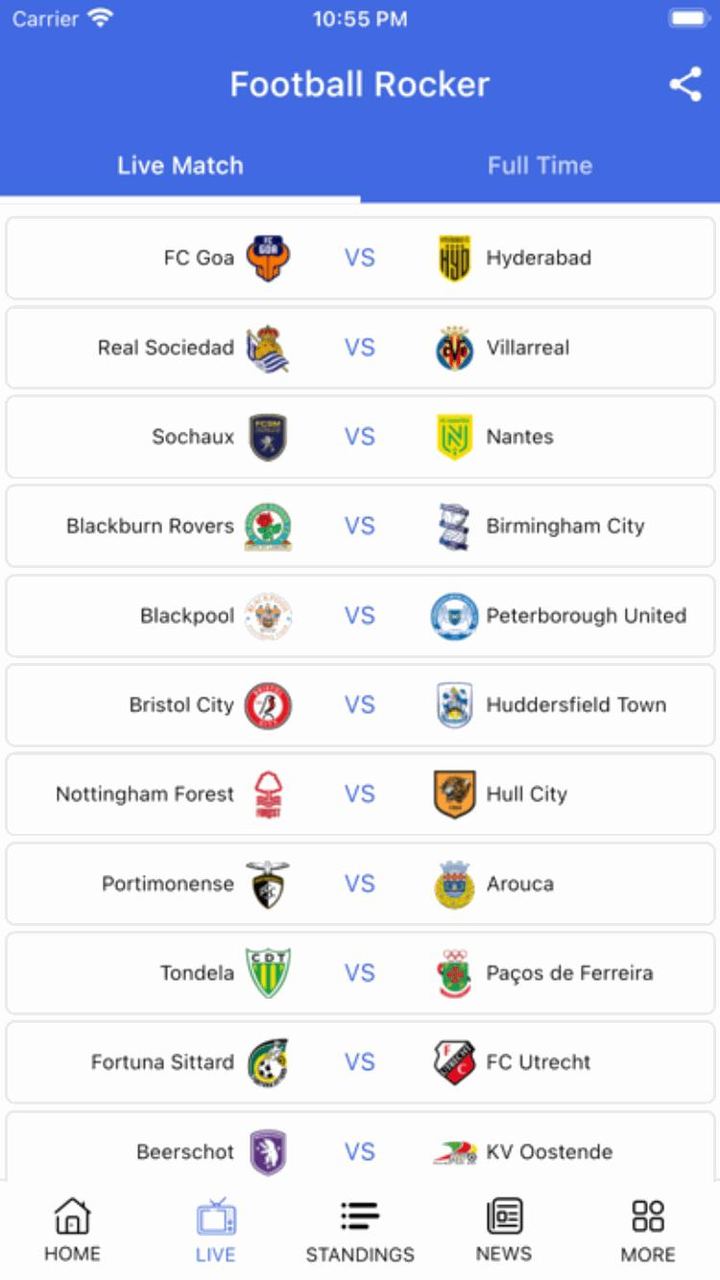
Task: Tap the Hyderabad team crest
Action: 454,258
